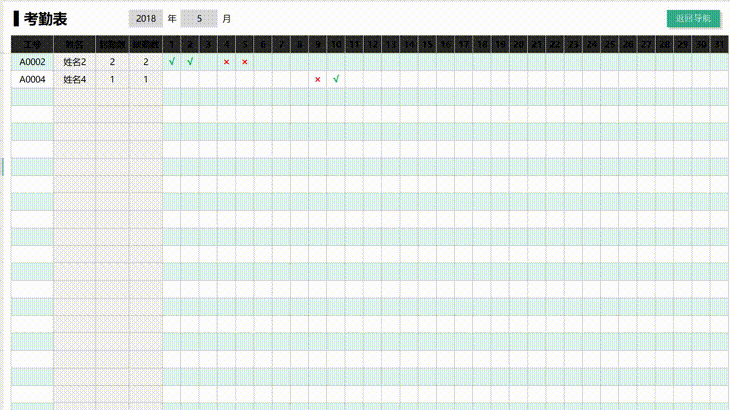This screenshot has height=410, width=730.
Task: Click the green check on day 10 for A0004
Action: point(335,79)
